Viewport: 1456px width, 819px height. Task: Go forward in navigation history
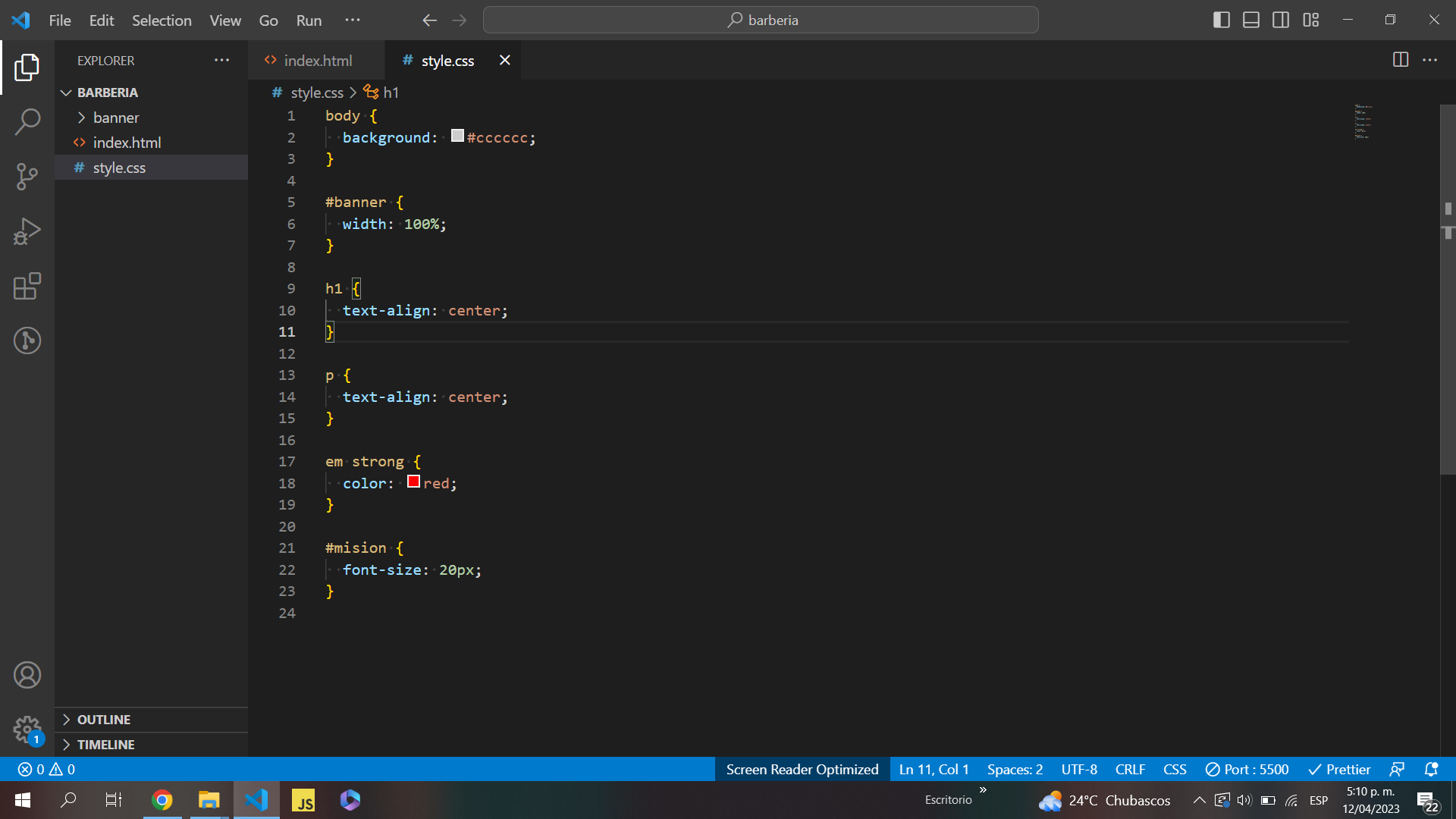pos(460,20)
